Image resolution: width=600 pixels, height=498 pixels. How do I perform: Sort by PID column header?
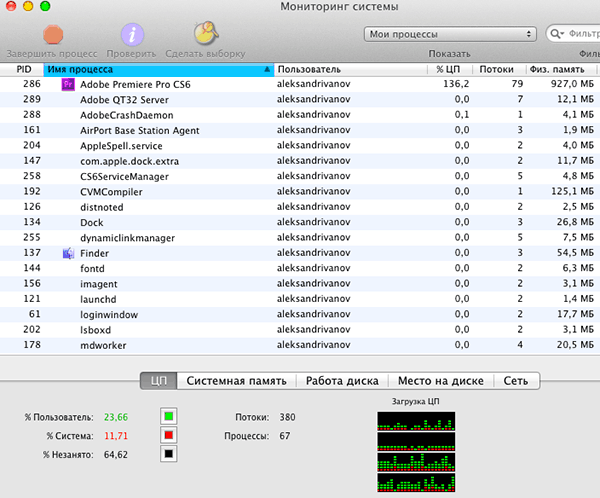tap(24, 69)
